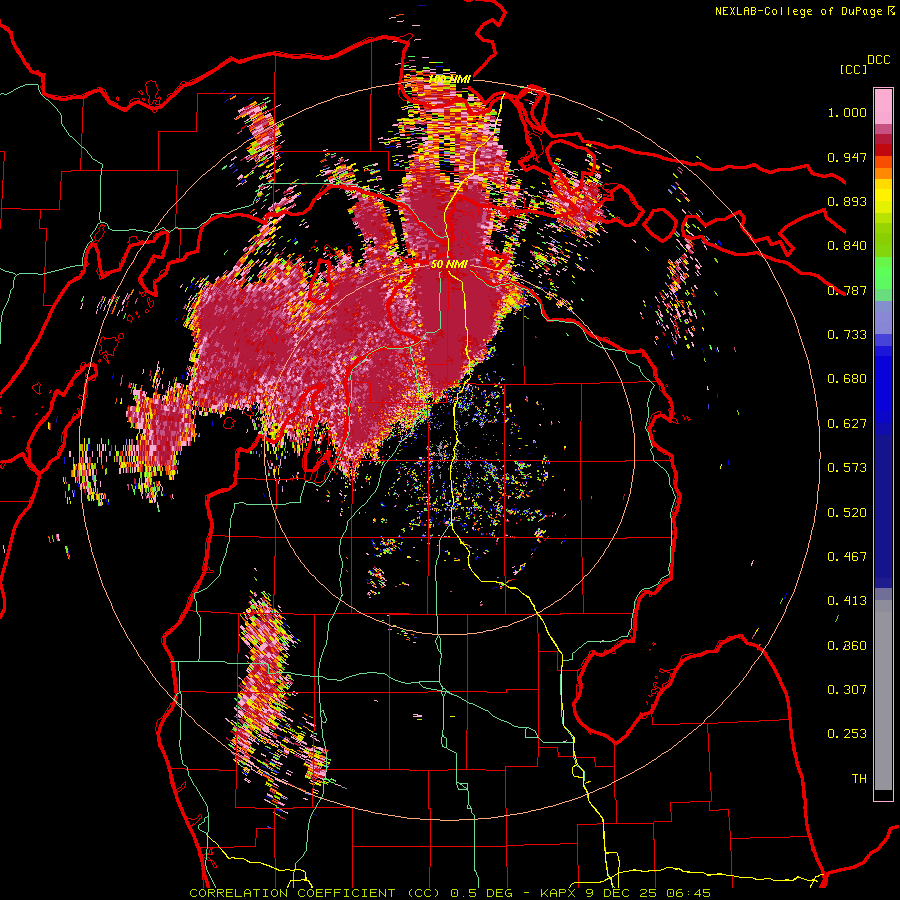900x900 pixels.
Task: Pick the bright yellow color bar segment
Action: pyautogui.click(x=883, y=197)
